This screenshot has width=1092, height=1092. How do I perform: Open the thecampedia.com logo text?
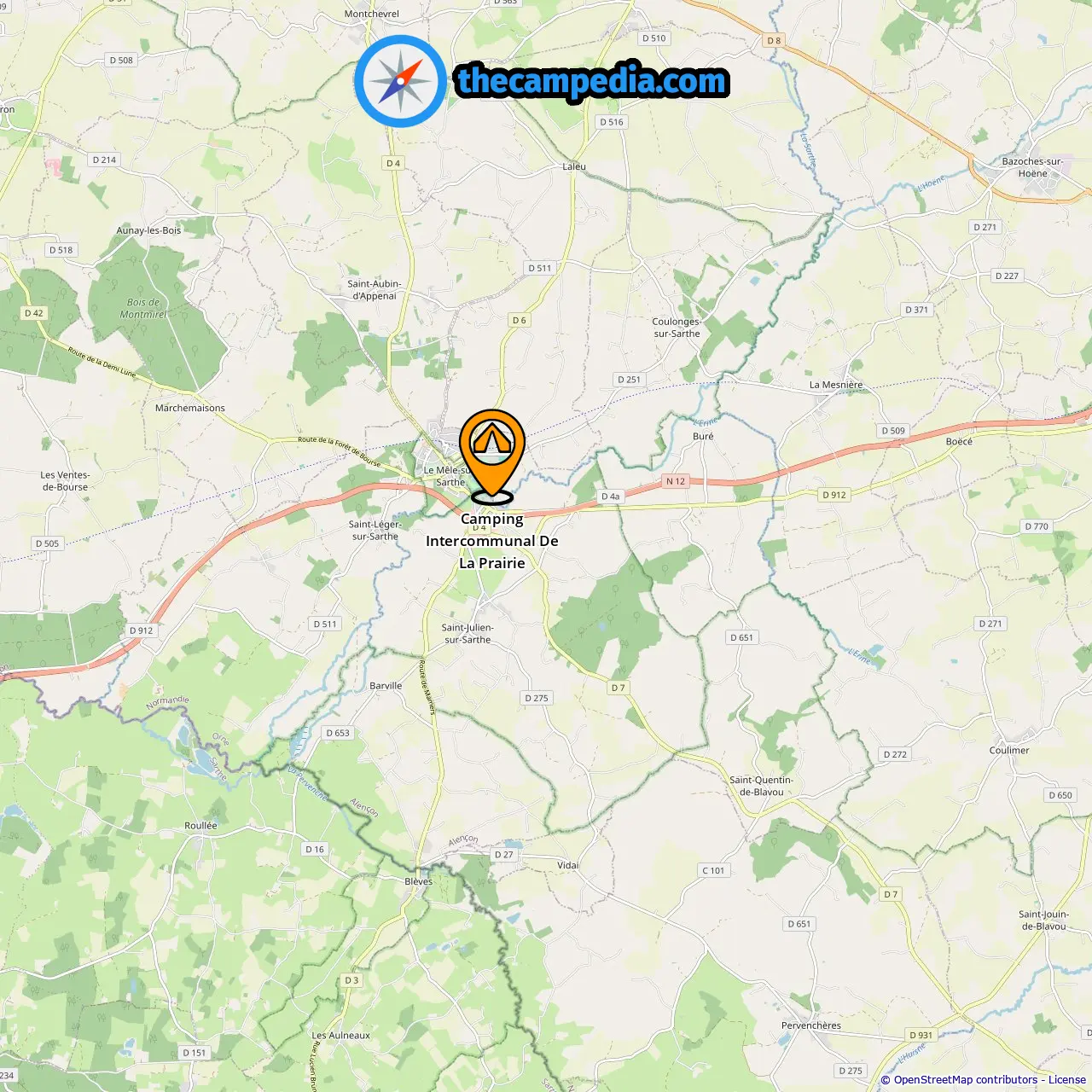[592, 81]
